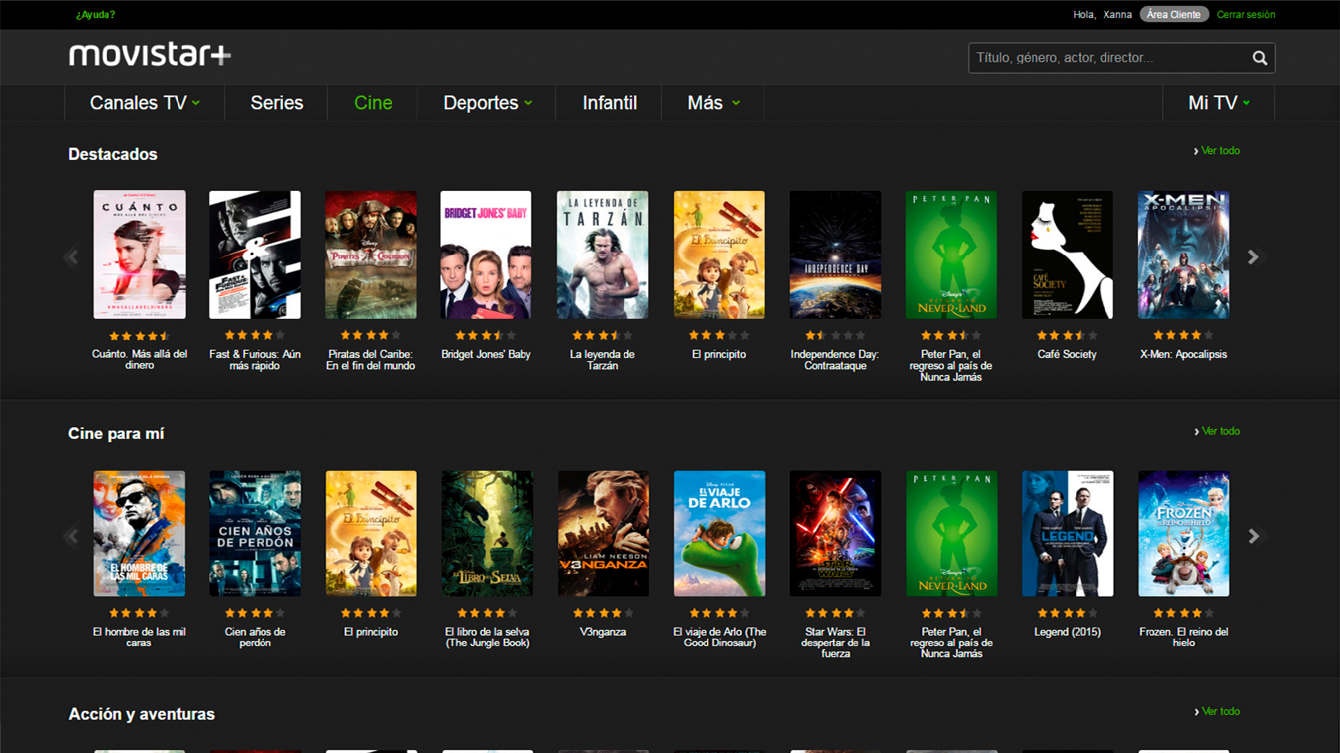Click the title text 'Café Society'
Screen dimensions: 1340x753
point(1067,354)
